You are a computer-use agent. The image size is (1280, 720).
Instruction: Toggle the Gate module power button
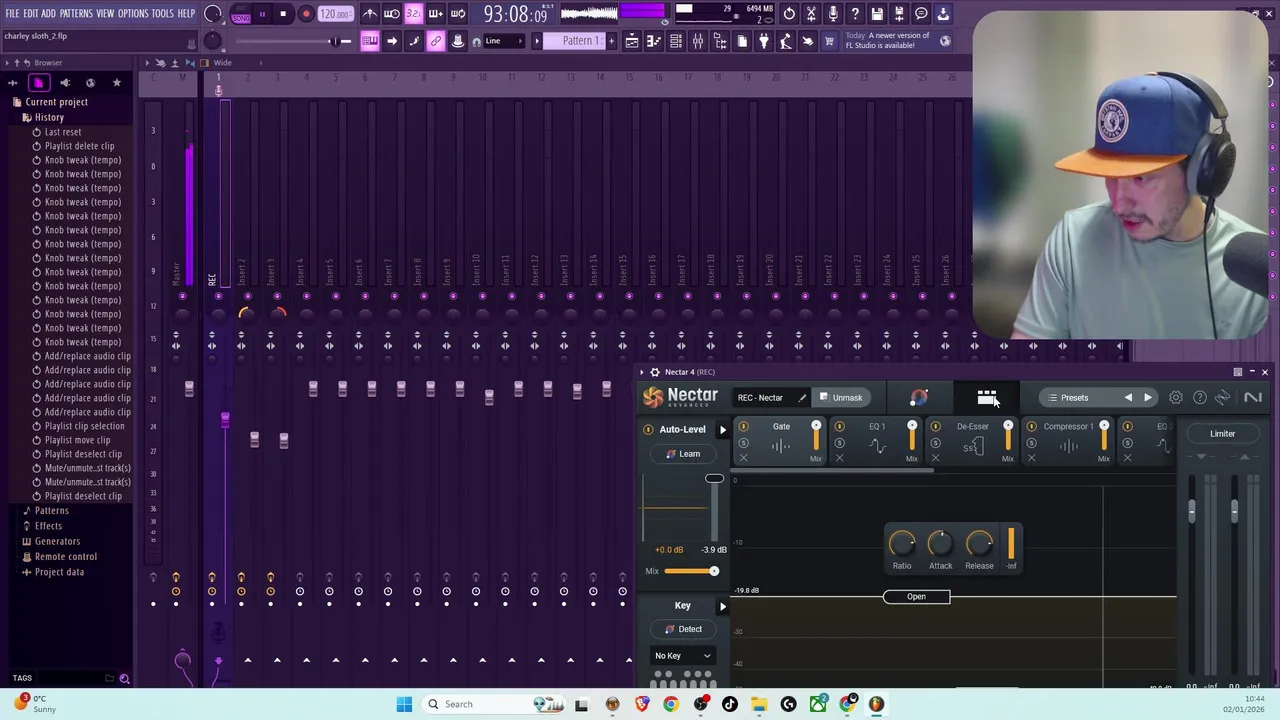[743, 427]
